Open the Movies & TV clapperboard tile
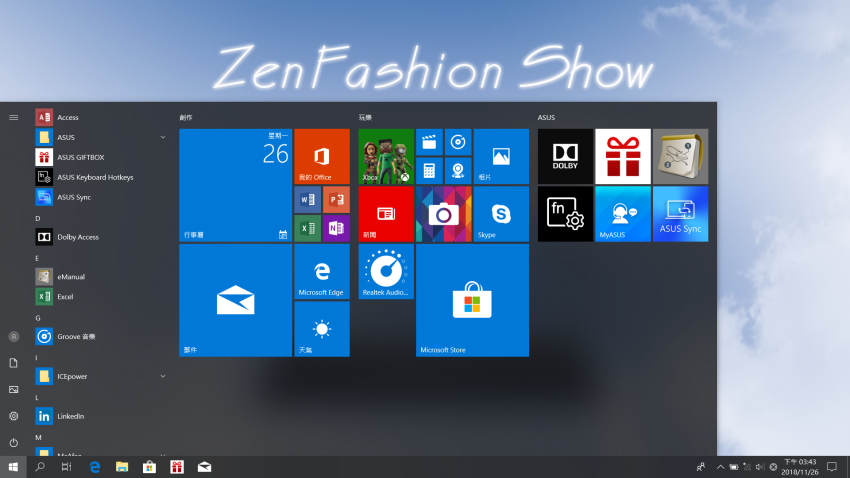850x478 pixels. pos(429,142)
